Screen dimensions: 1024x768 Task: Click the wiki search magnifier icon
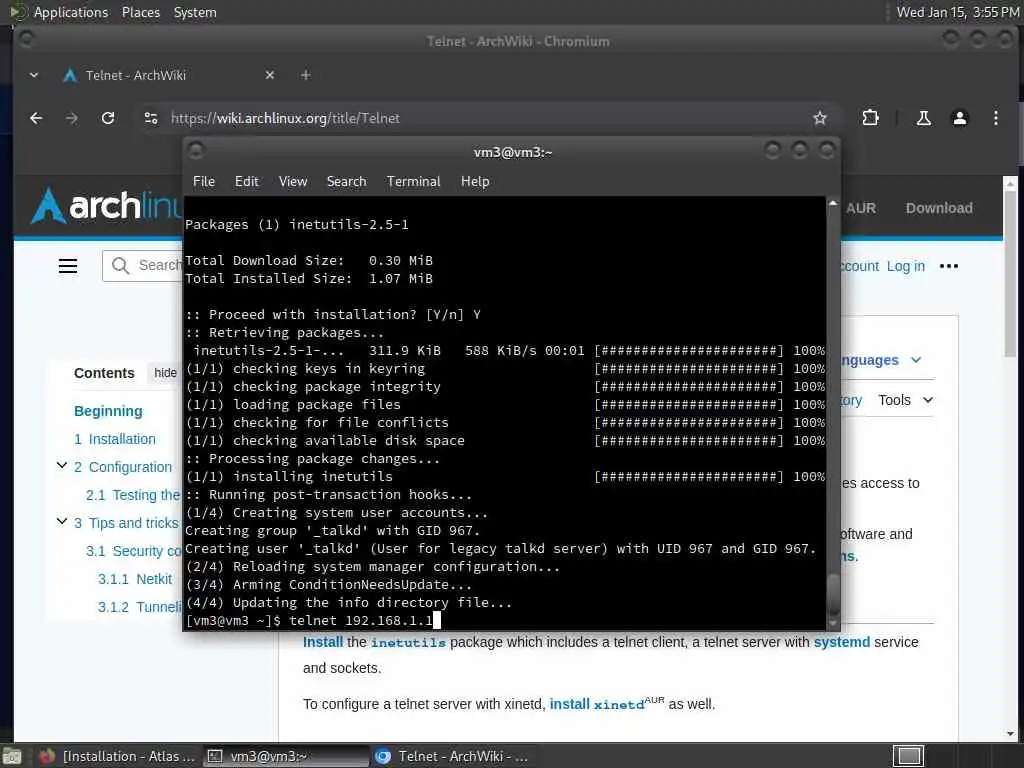[120, 265]
